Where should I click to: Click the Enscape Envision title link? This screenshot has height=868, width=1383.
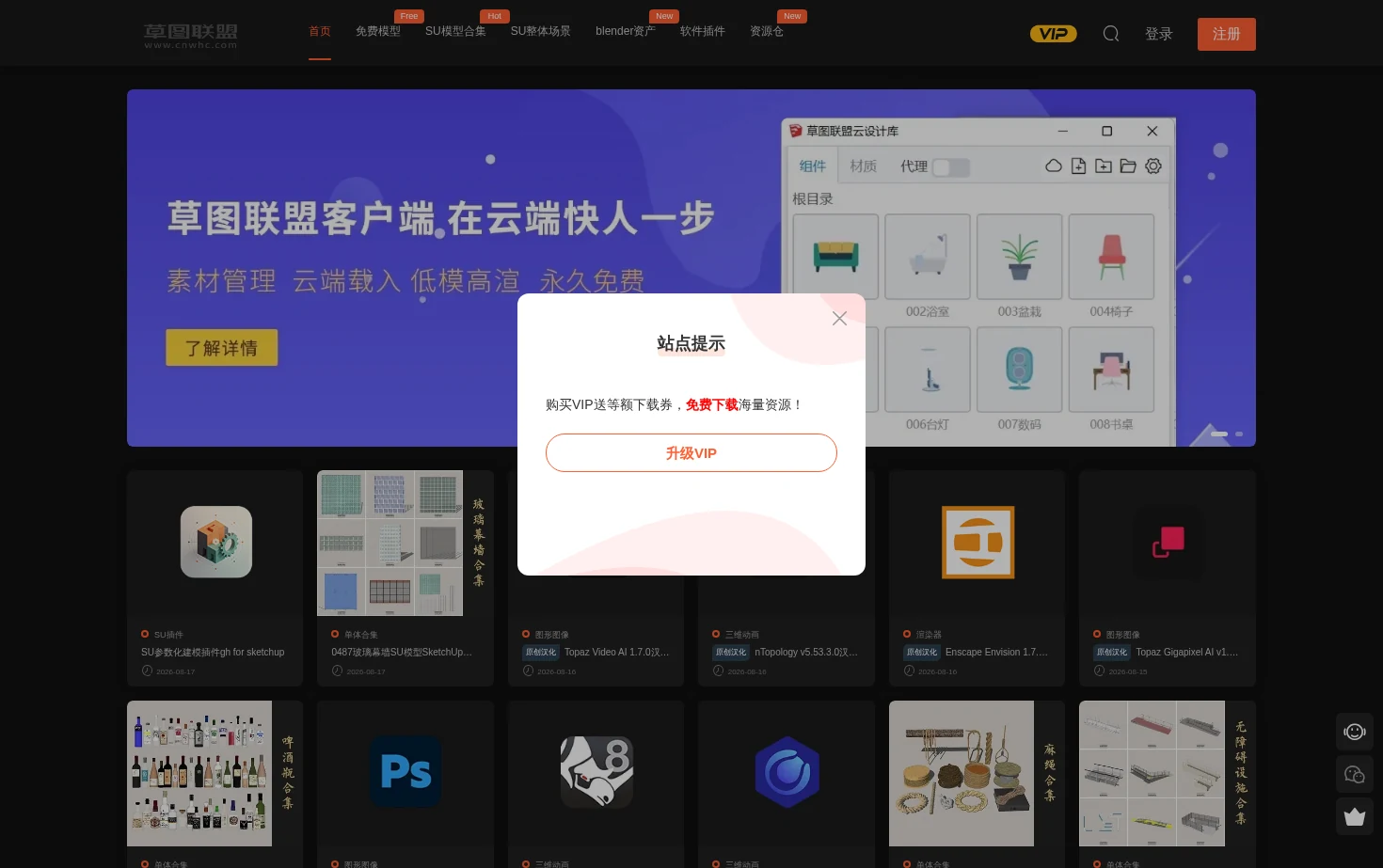pos(997,652)
